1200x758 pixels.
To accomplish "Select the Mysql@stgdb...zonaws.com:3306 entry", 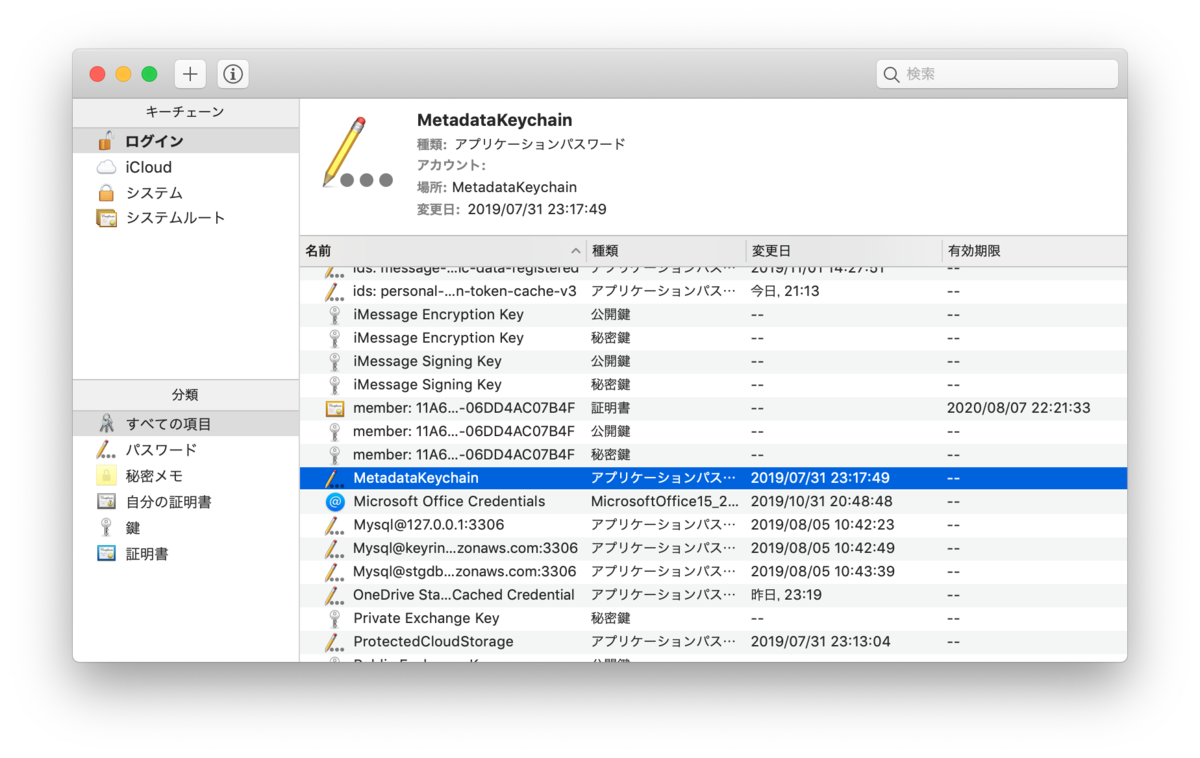I will pyautogui.click(x=713, y=571).
